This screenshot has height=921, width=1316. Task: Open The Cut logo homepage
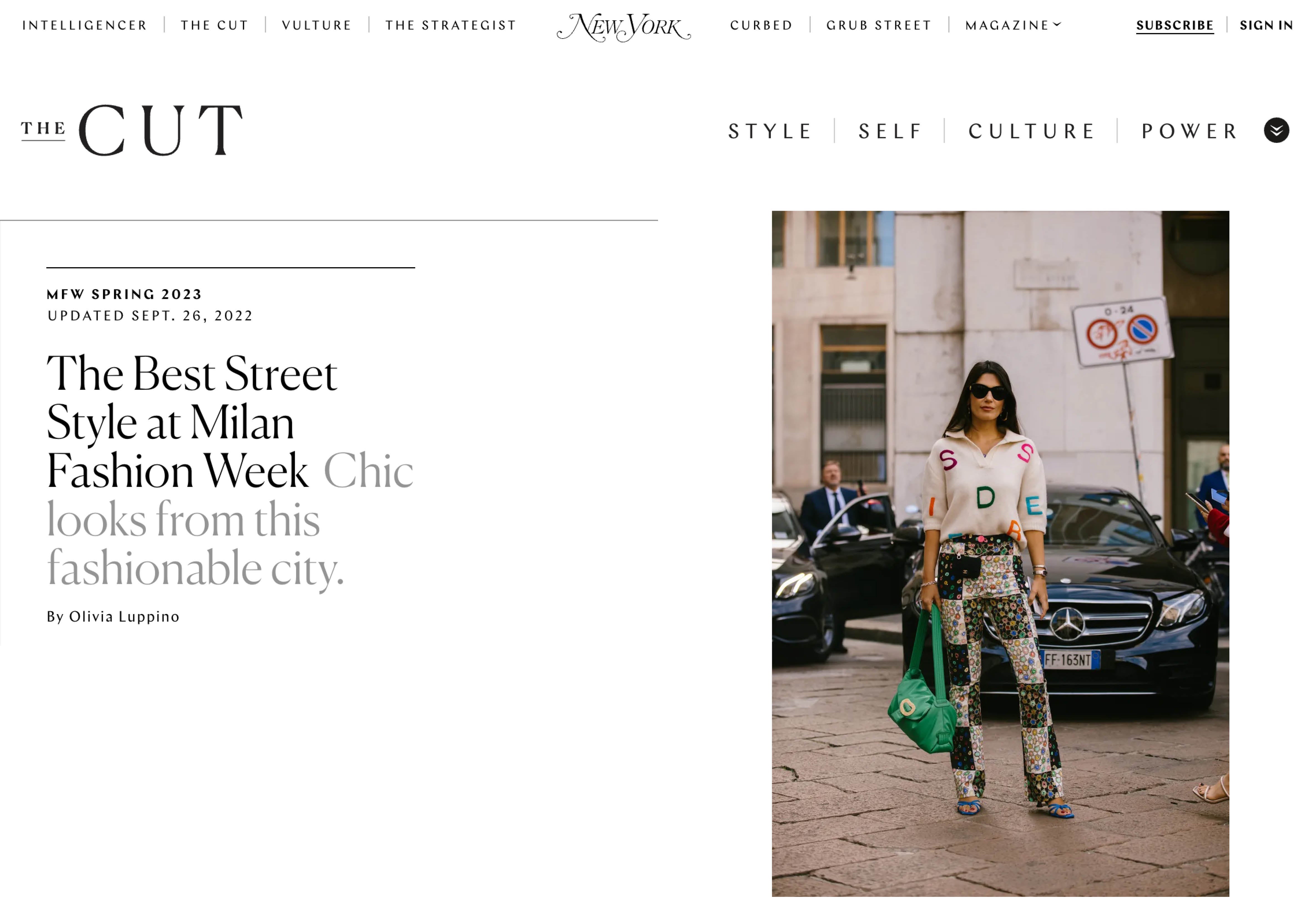pyautogui.click(x=132, y=130)
